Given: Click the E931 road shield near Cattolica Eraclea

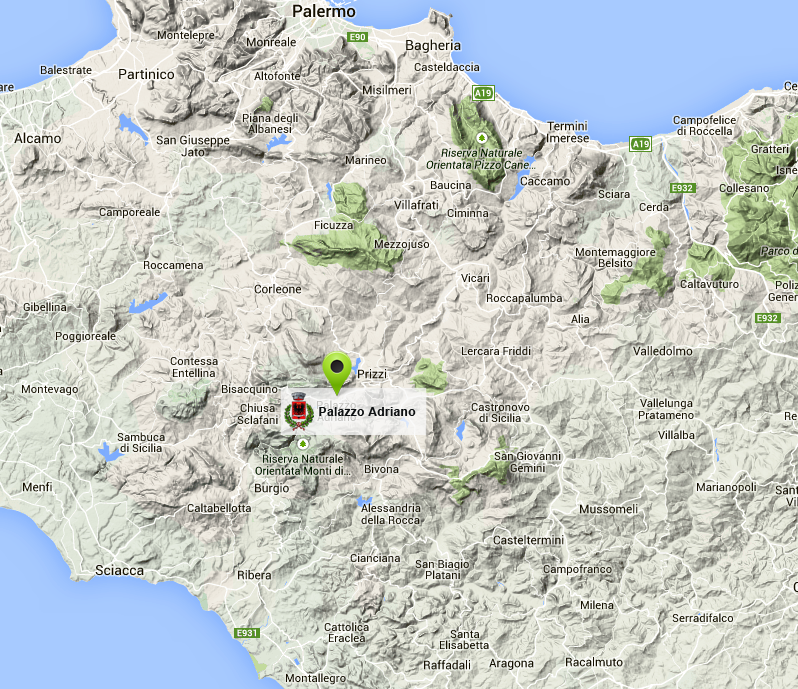Looking at the screenshot, I should point(247,633).
